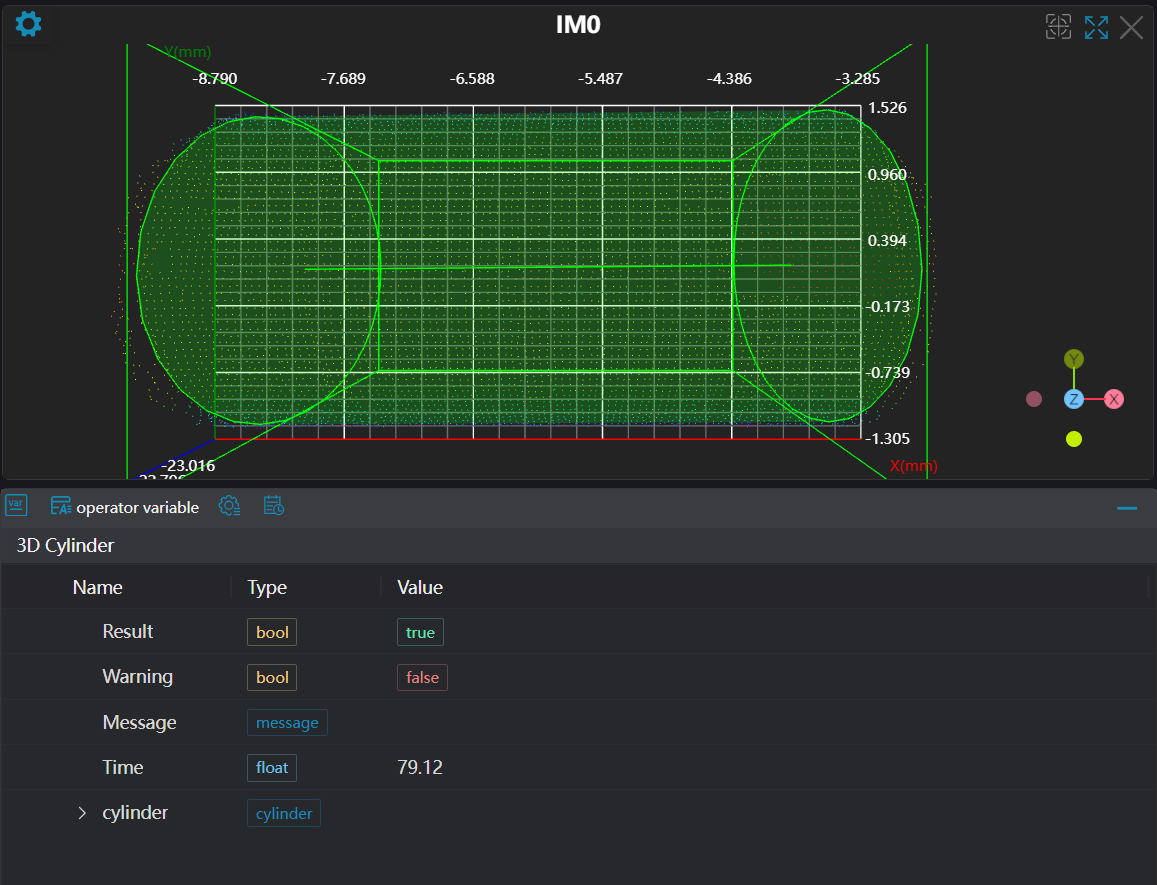1157x885 pixels.
Task: Select the Y axis gizmo handle
Action: (1074, 359)
